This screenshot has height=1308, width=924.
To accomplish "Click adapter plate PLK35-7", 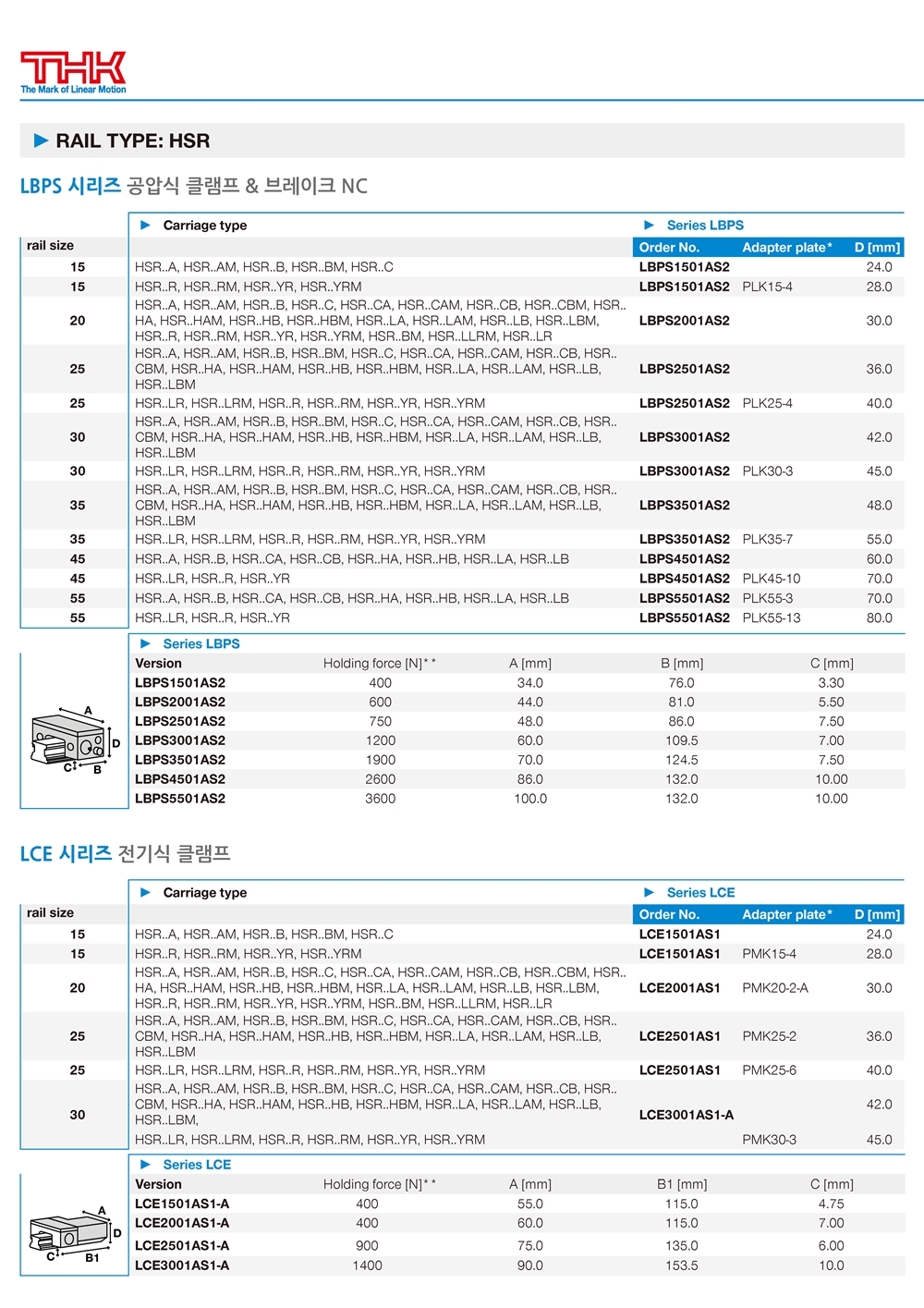I will coord(767,539).
